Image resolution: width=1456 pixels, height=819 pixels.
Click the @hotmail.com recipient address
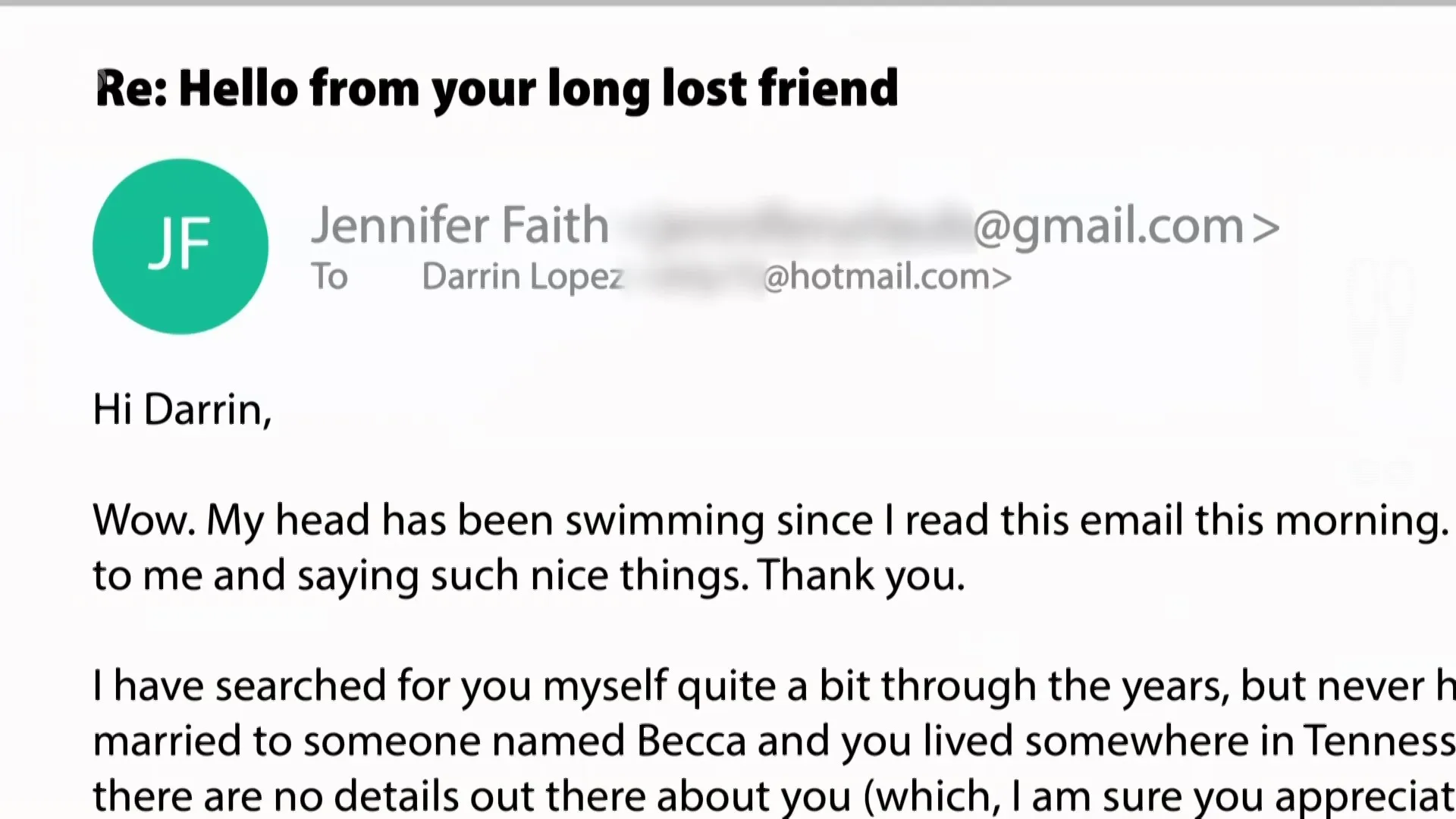click(887, 277)
